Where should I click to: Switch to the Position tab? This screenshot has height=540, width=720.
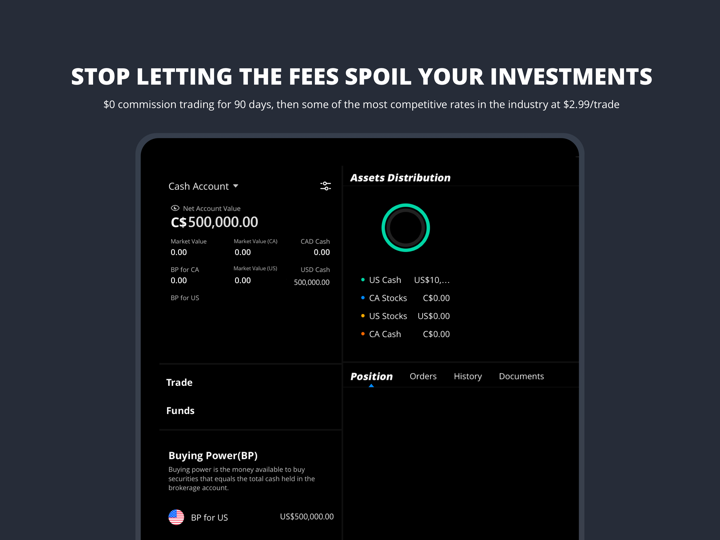coord(371,376)
